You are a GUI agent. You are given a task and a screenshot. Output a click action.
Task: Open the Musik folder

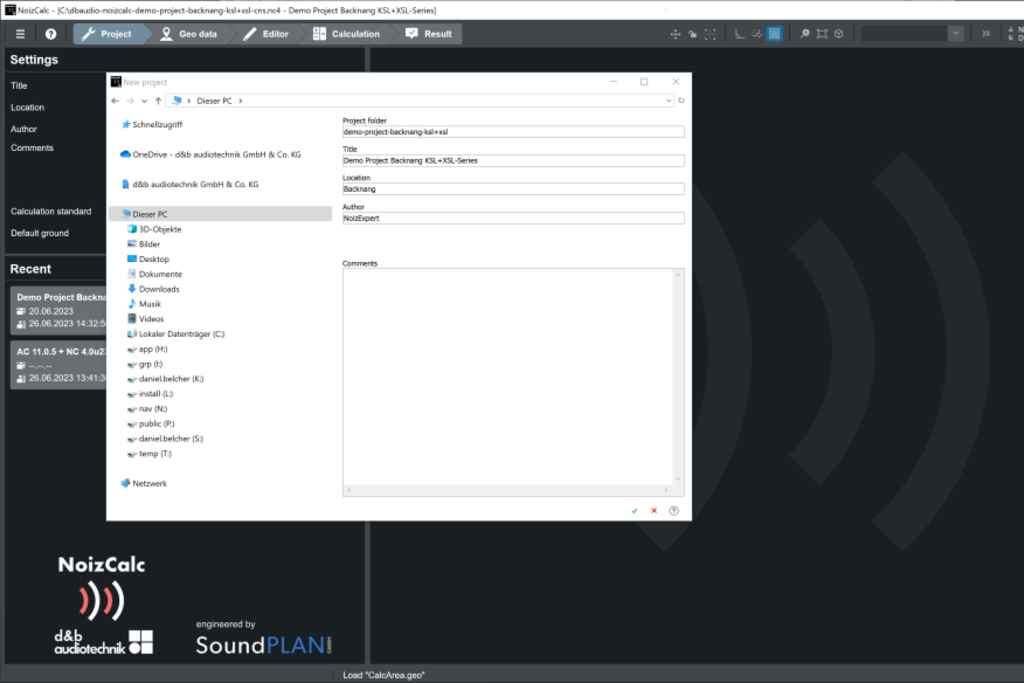click(144, 304)
